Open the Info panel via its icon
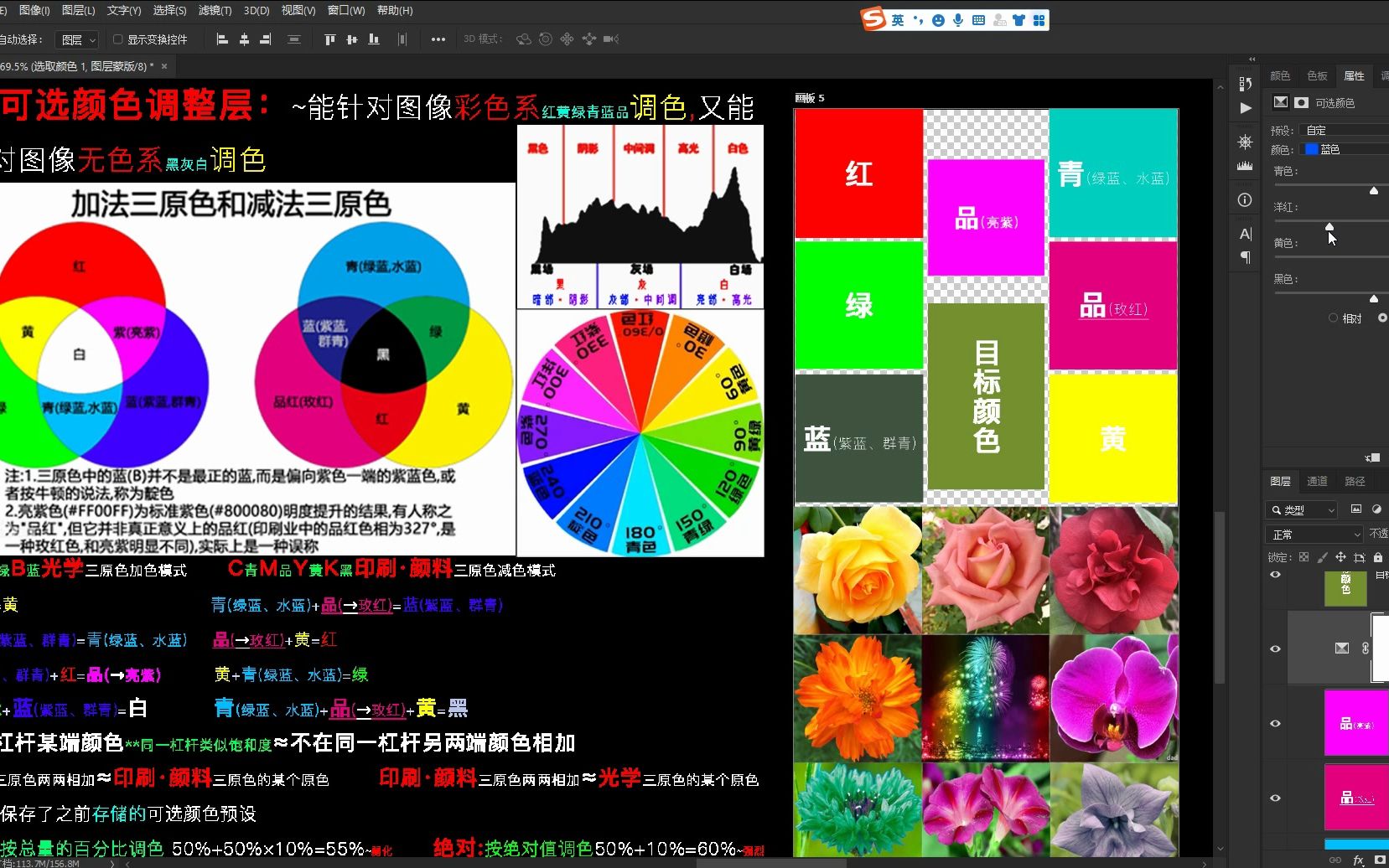Image resolution: width=1389 pixels, height=868 pixels. (x=1244, y=200)
